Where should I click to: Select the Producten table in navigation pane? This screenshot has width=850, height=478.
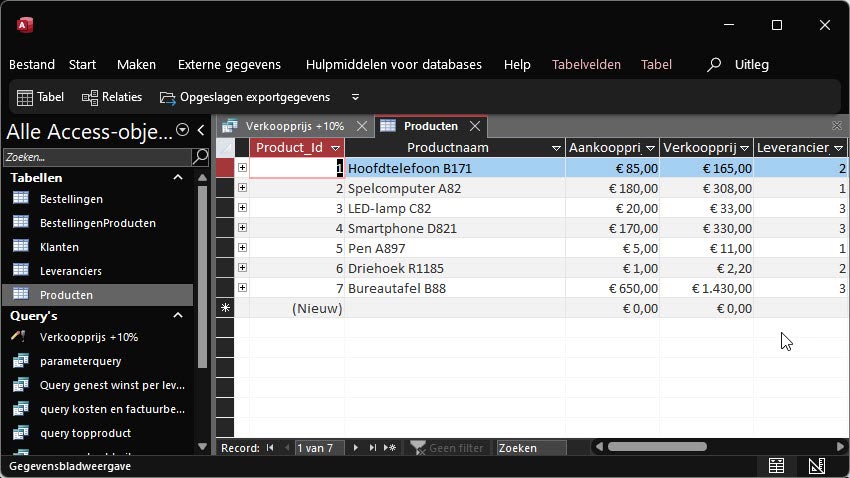tap(98, 295)
